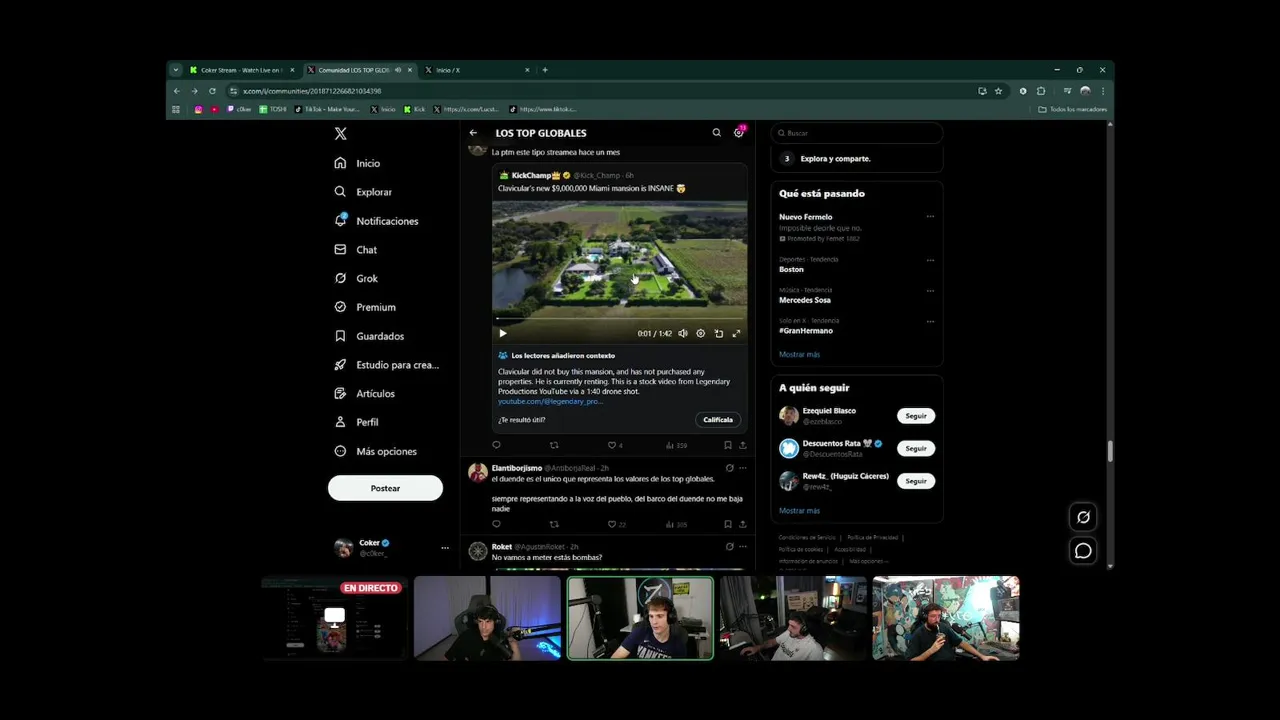The height and width of the screenshot is (720, 1280).
Task: Play the KickChamp mansion video
Action: pyautogui.click(x=503, y=333)
